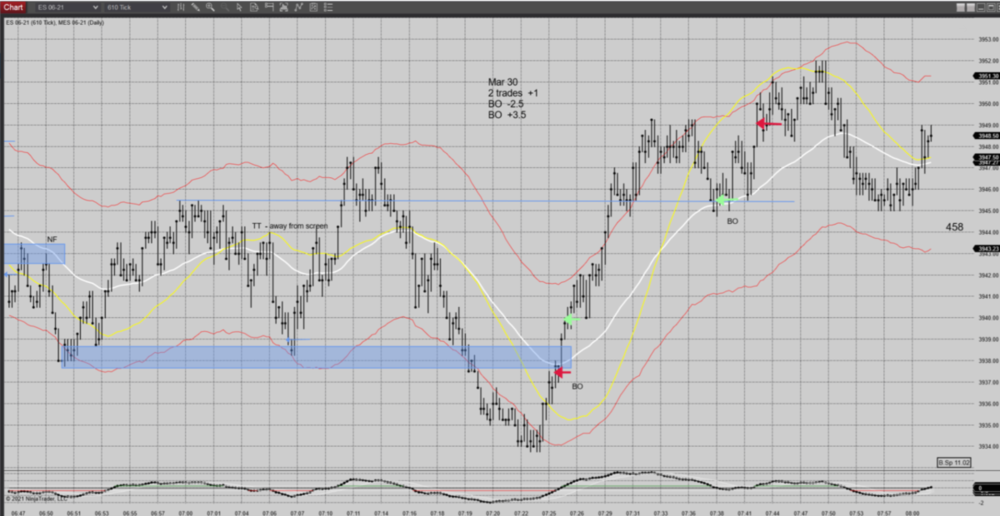
Task: Expand the ES 06-21 instrument dropdown
Action: tap(65, 7)
